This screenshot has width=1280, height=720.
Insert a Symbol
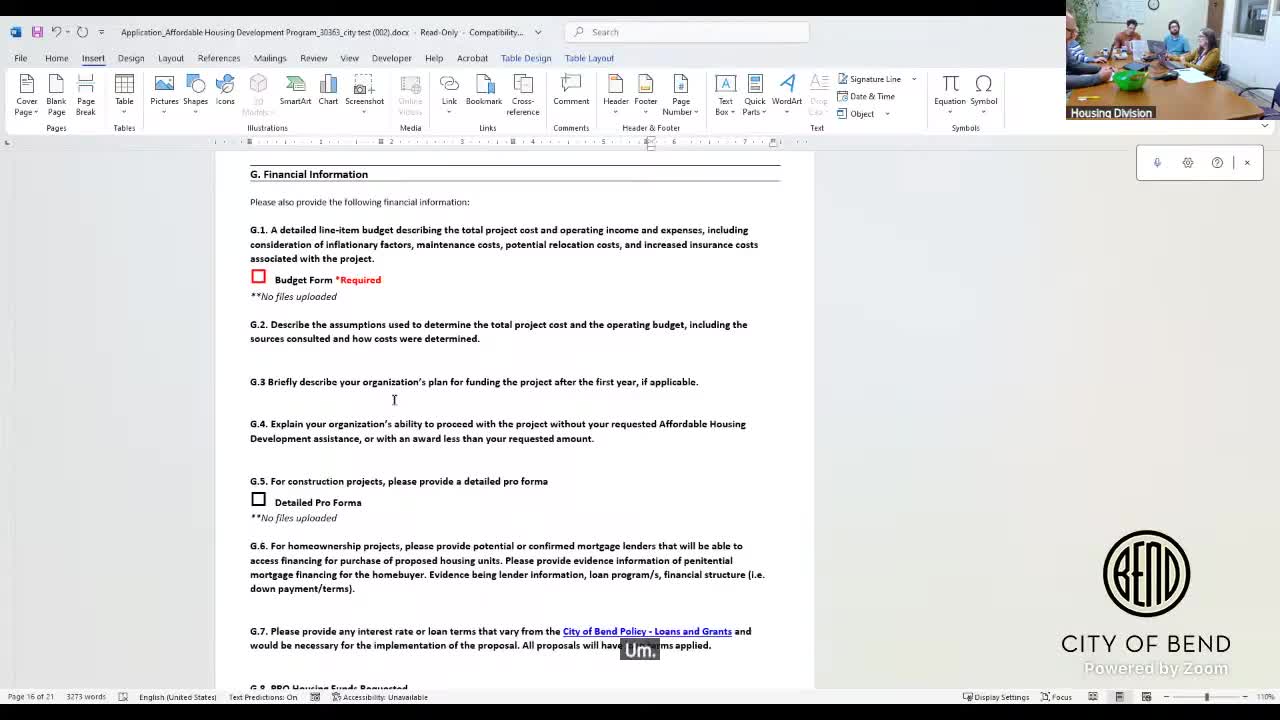pos(984,95)
